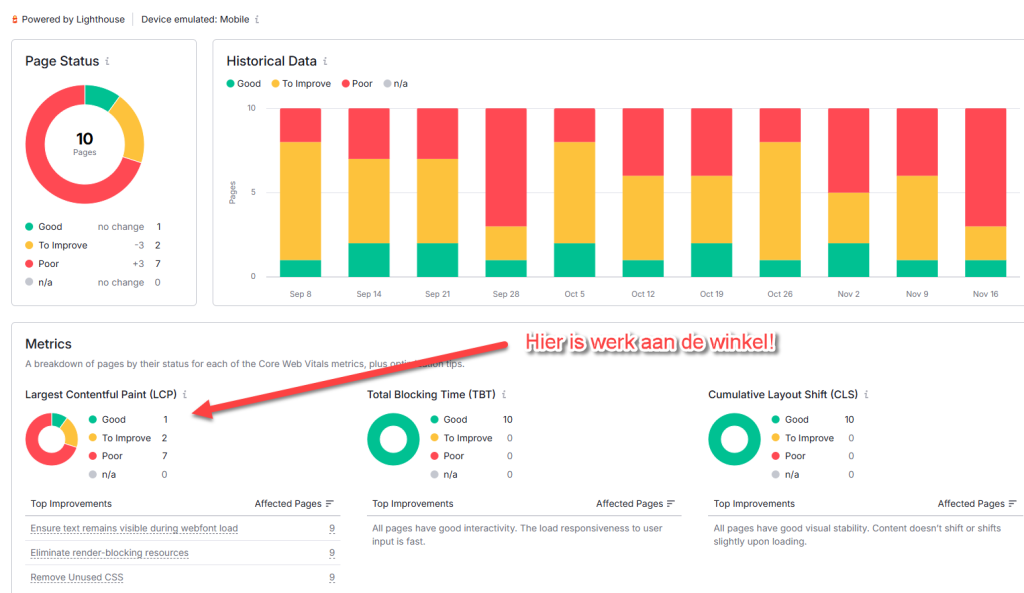Viewport: 1024px width, 593px height.
Task: Click the 'Metrics' section heading
Action: (48, 344)
